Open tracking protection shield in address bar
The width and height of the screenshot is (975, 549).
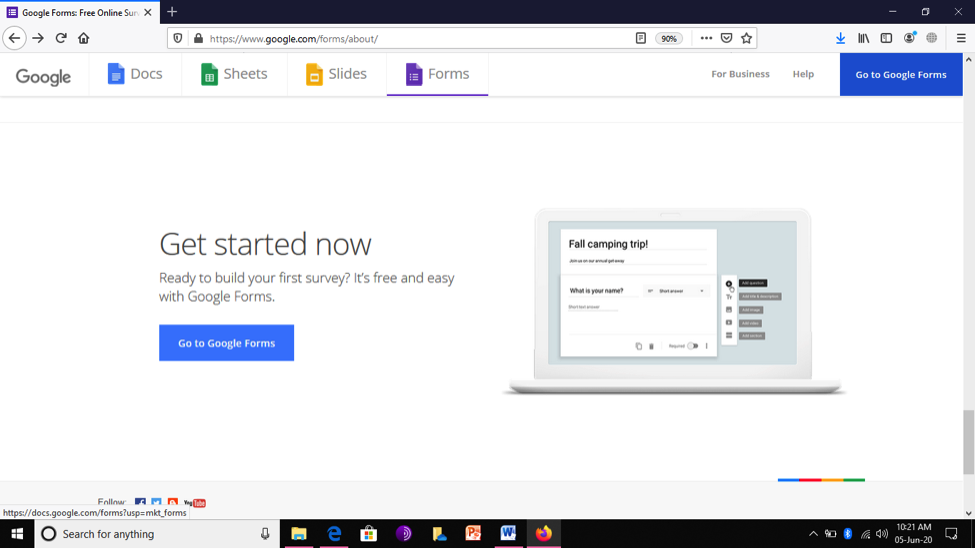pyautogui.click(x=178, y=39)
